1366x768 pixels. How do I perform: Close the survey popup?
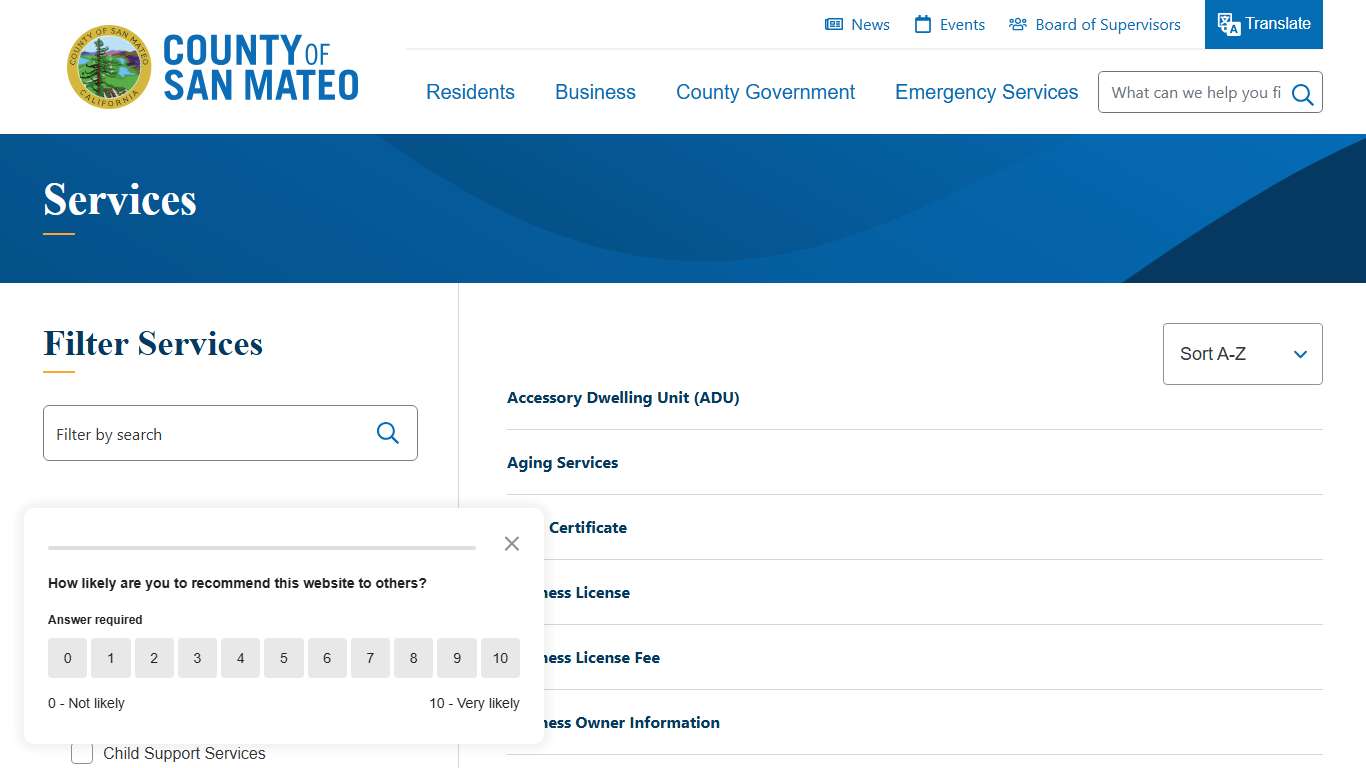512,544
